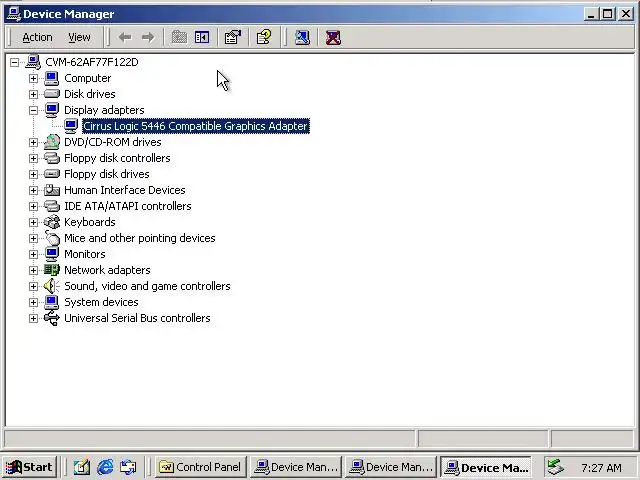Click the Monitors icon

(x=52, y=254)
